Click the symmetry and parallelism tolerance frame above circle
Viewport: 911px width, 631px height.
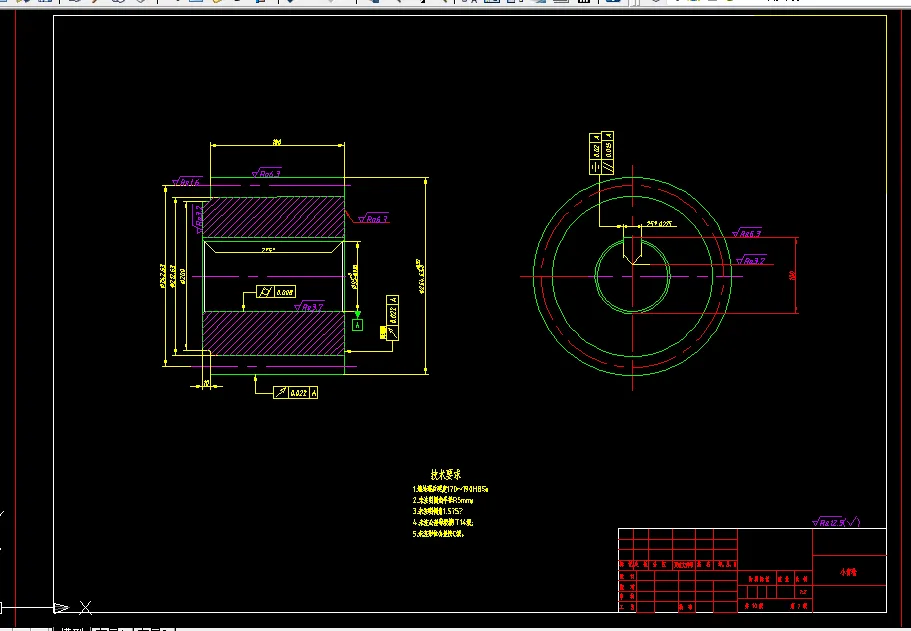click(x=601, y=153)
